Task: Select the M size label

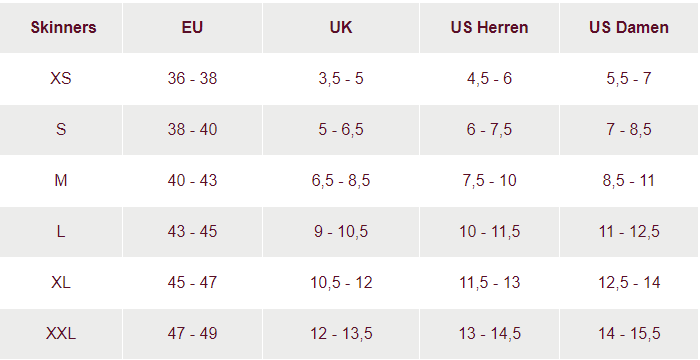Action: 61,180
